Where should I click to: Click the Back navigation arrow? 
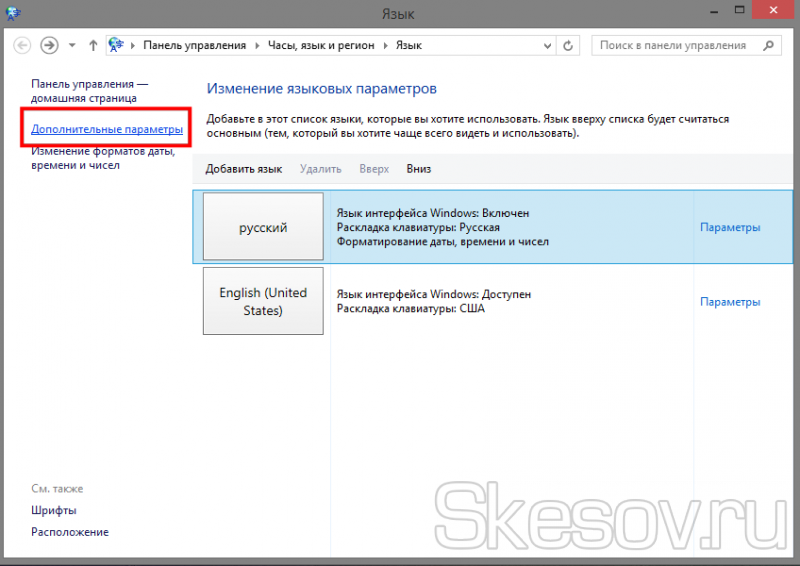[21, 45]
